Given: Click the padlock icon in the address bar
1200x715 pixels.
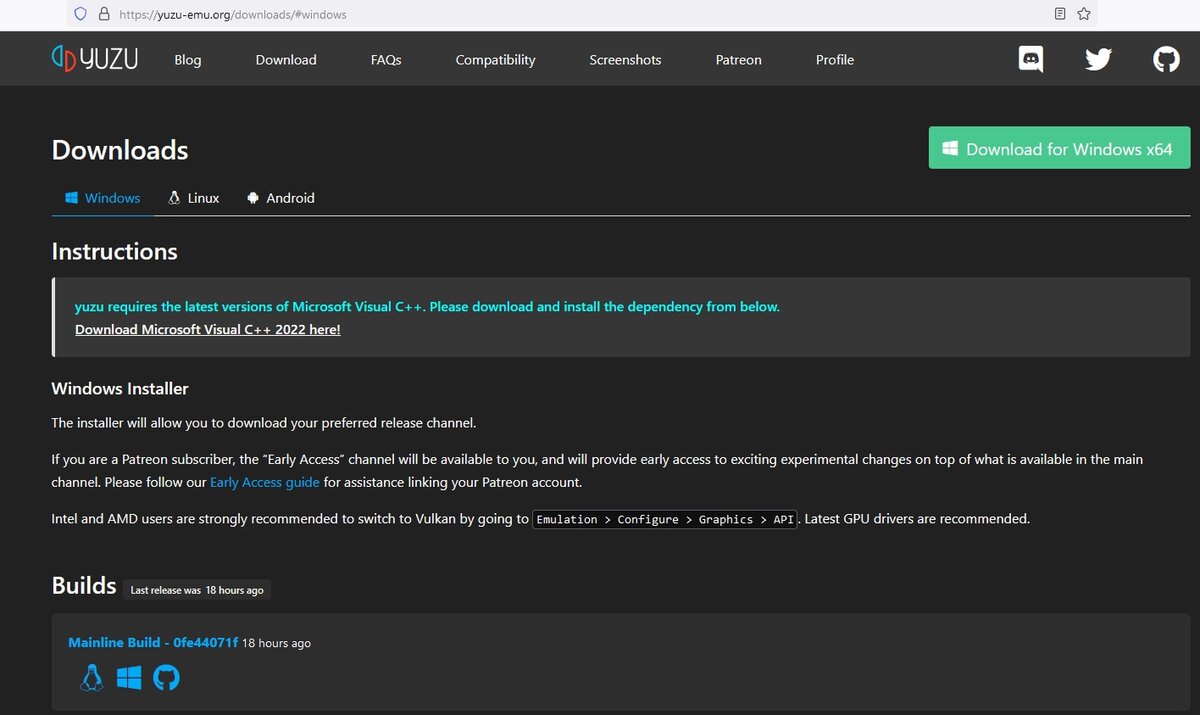Looking at the screenshot, I should [x=104, y=15].
